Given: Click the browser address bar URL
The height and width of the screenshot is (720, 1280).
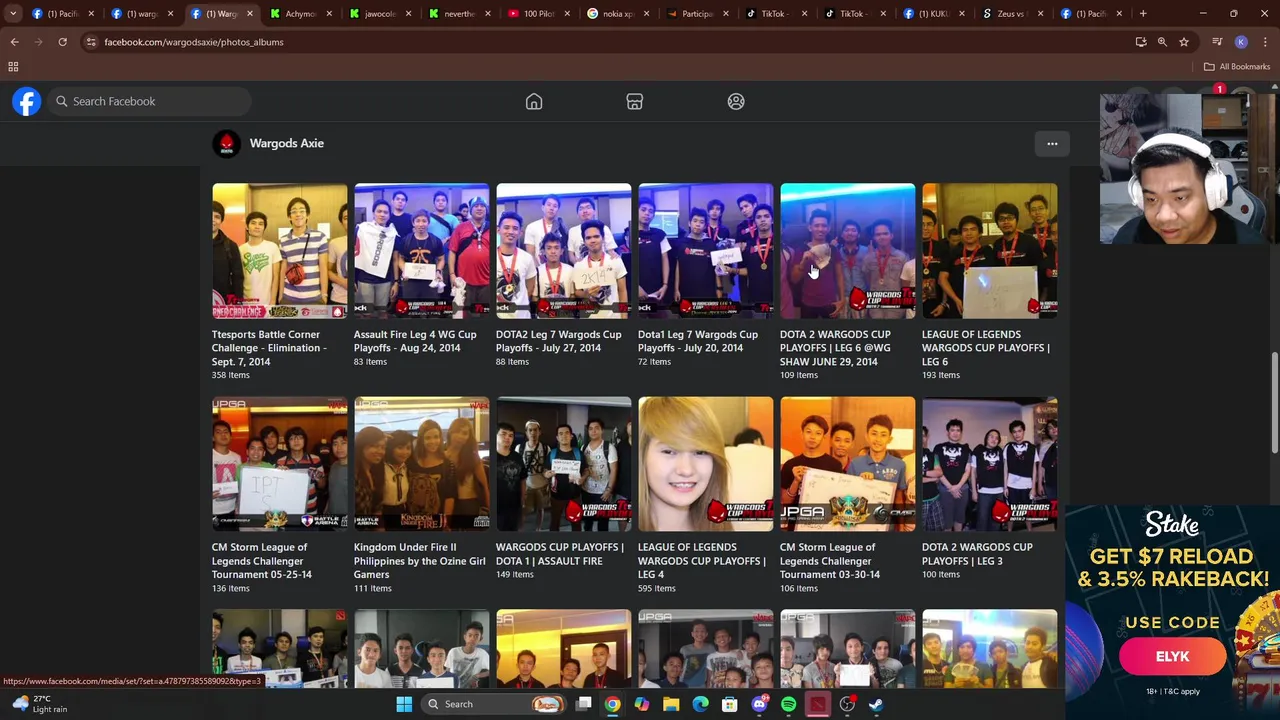Looking at the screenshot, I should coord(194,42).
